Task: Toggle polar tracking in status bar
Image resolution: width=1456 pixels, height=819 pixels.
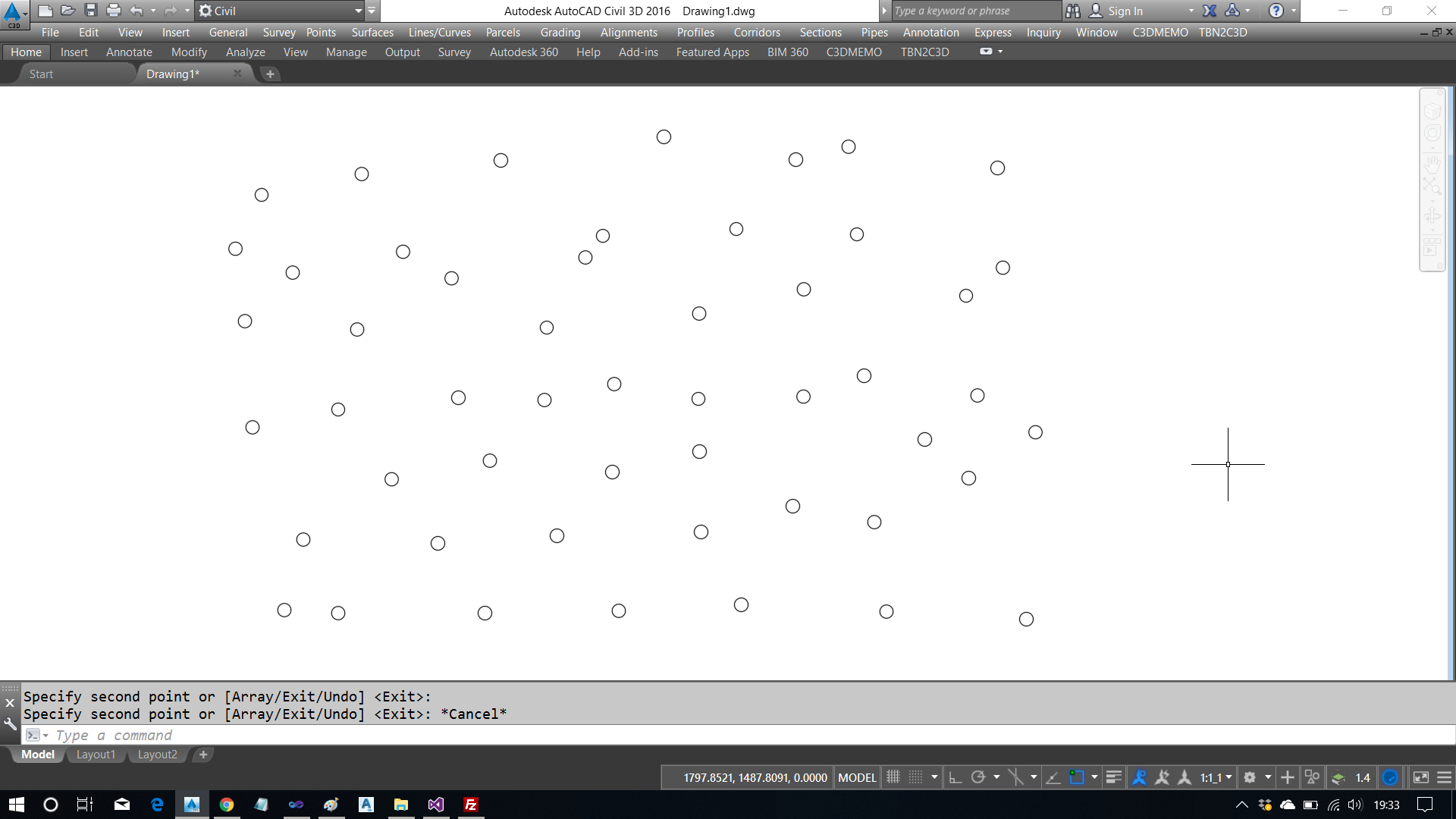Action: click(978, 777)
